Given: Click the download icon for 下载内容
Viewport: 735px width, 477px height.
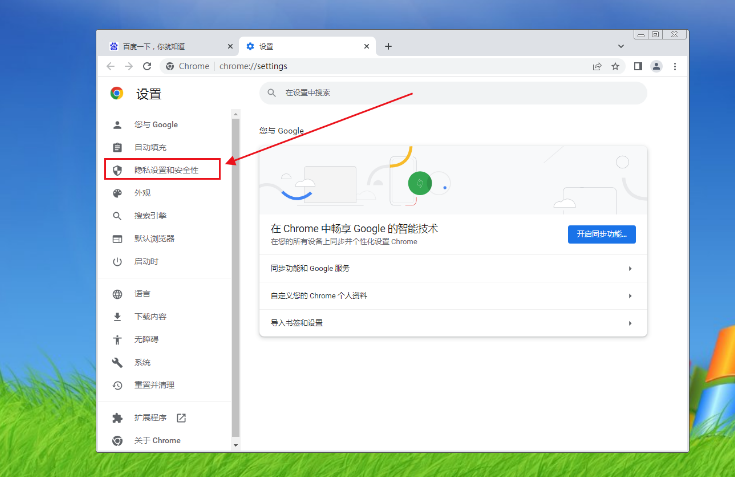Looking at the screenshot, I should 117,317.
